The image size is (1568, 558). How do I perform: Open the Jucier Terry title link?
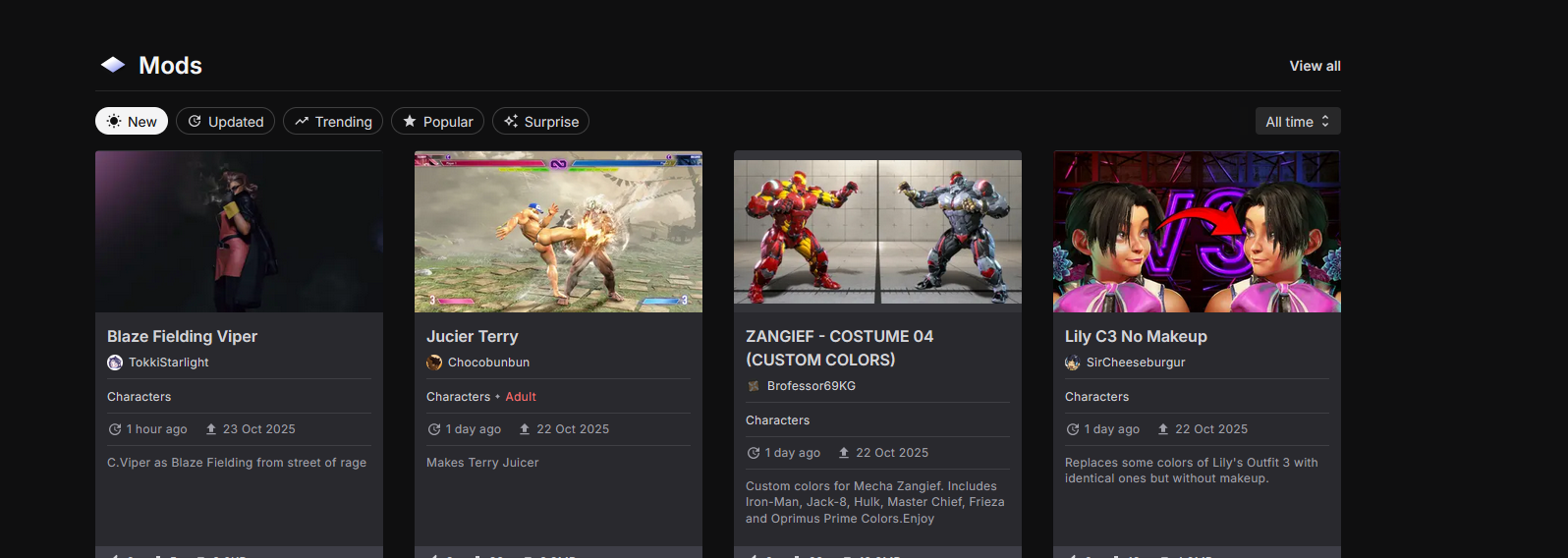tap(472, 336)
